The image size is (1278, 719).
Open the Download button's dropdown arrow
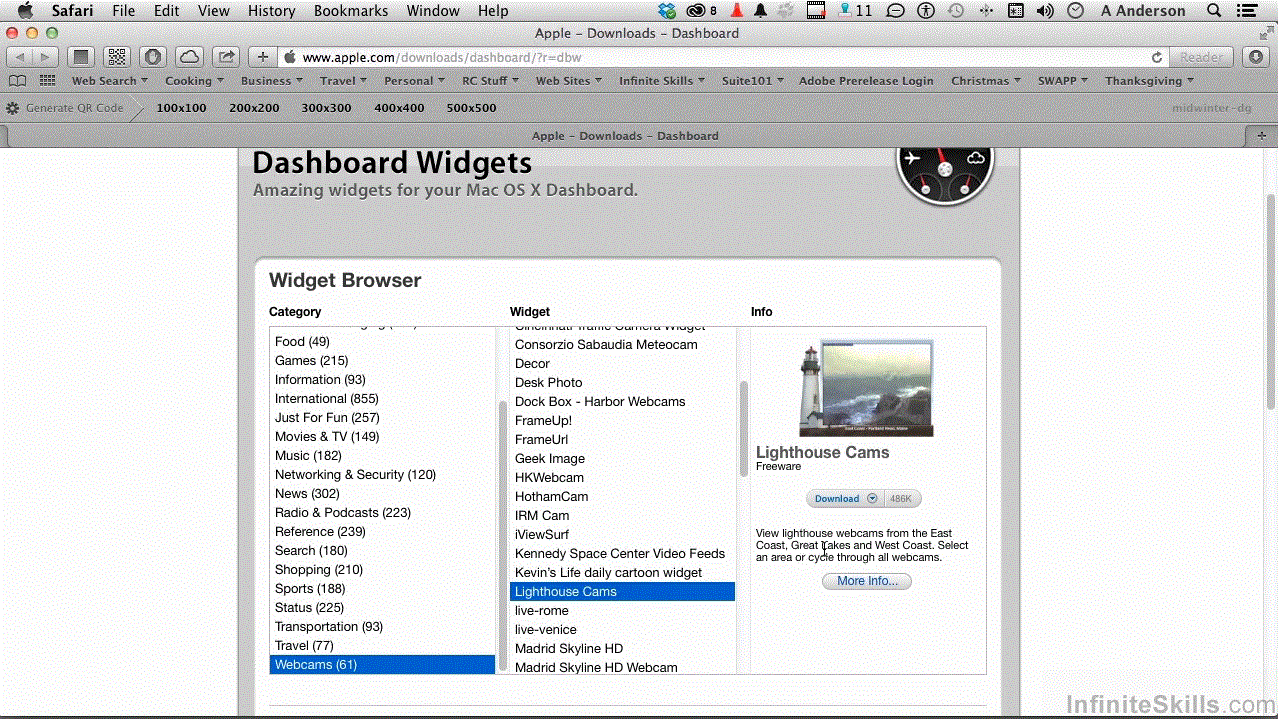click(x=872, y=498)
